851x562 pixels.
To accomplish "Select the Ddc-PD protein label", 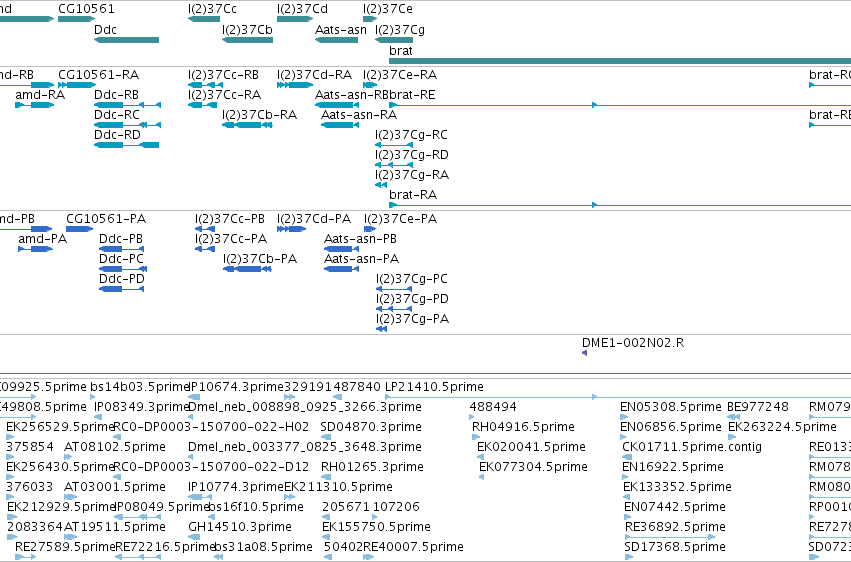I will click(122, 278).
